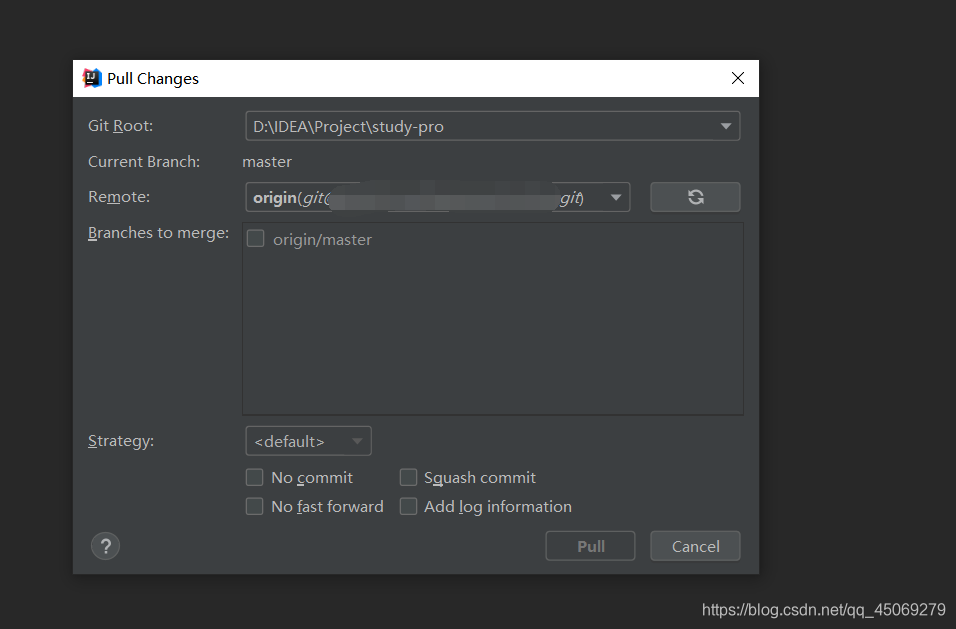Screen dimensions: 956x629
Task: Toggle Add log information checkbox
Action: (x=408, y=506)
